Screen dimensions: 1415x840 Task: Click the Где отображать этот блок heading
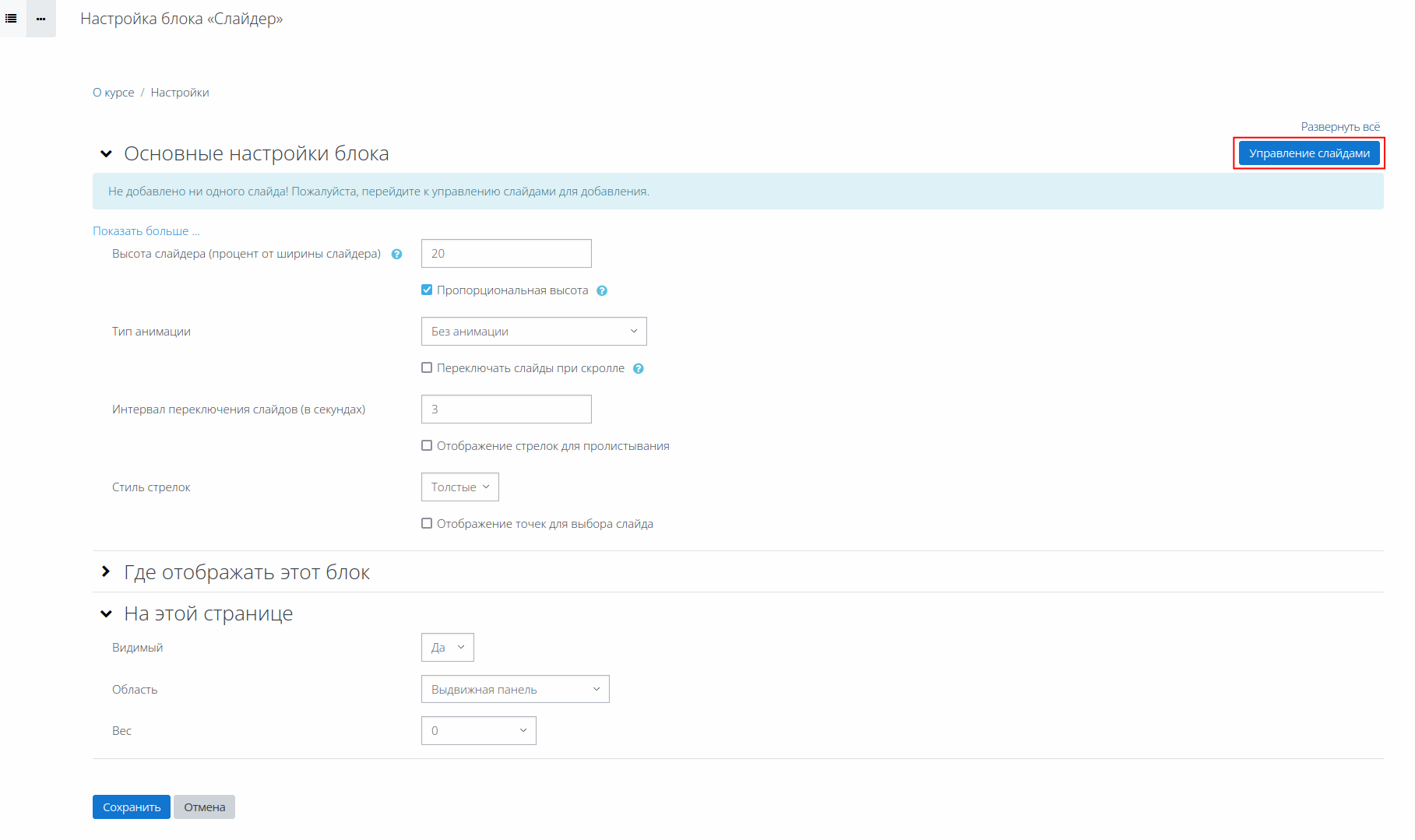[247, 572]
